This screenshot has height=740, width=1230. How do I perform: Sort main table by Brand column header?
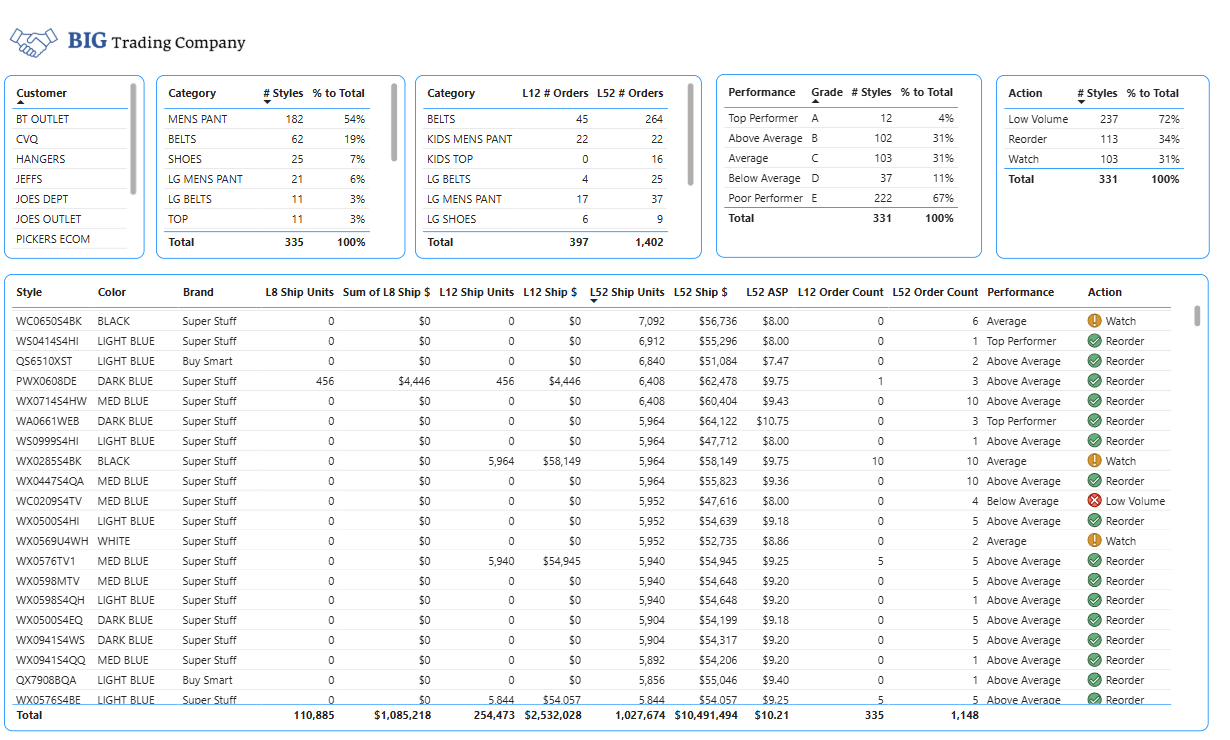tap(198, 292)
